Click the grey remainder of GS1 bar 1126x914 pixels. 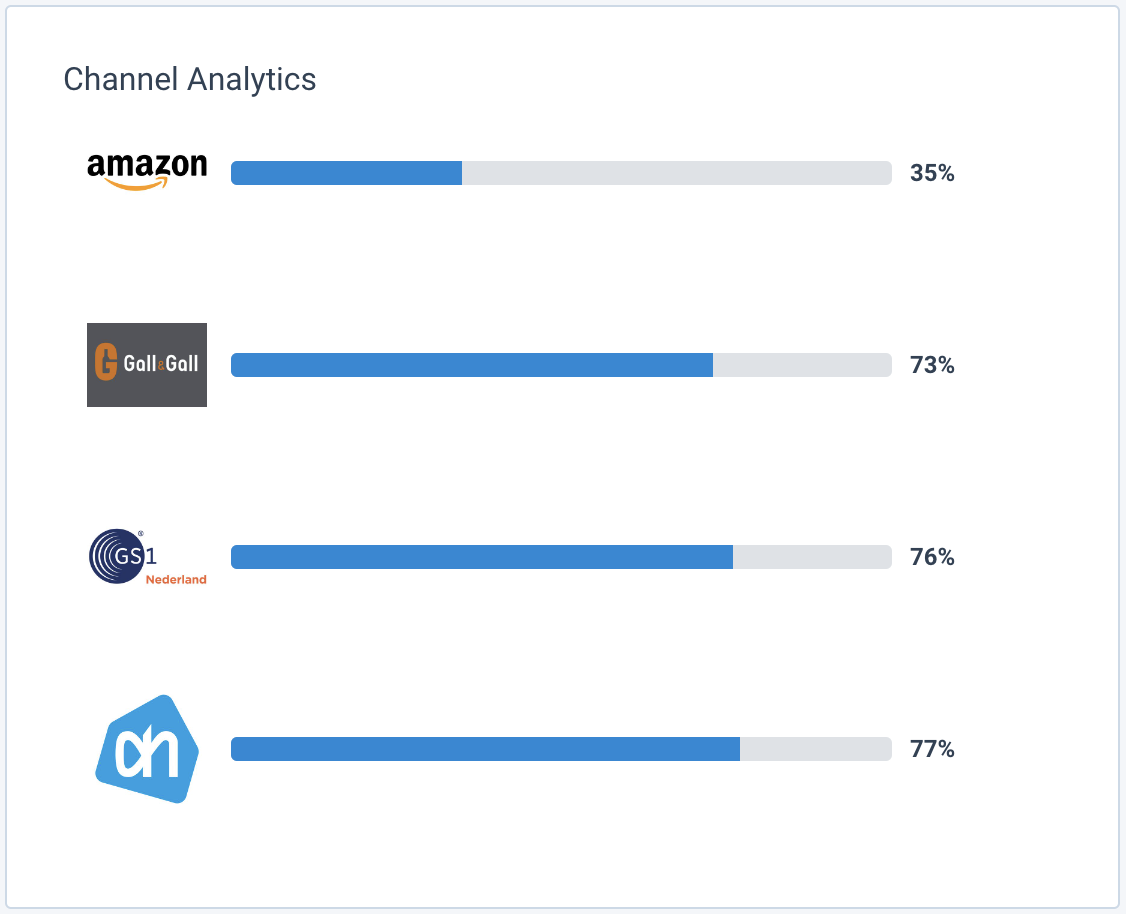(811, 557)
